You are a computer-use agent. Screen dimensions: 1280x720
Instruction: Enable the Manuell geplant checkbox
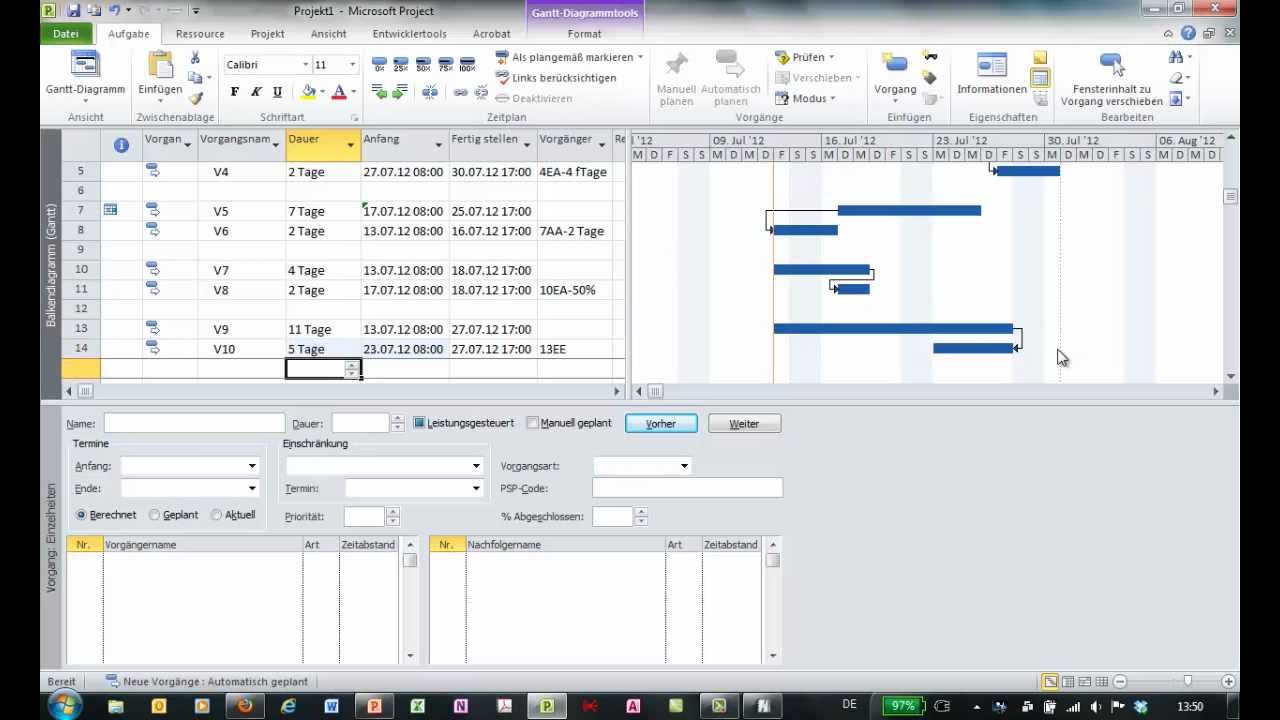pos(533,423)
